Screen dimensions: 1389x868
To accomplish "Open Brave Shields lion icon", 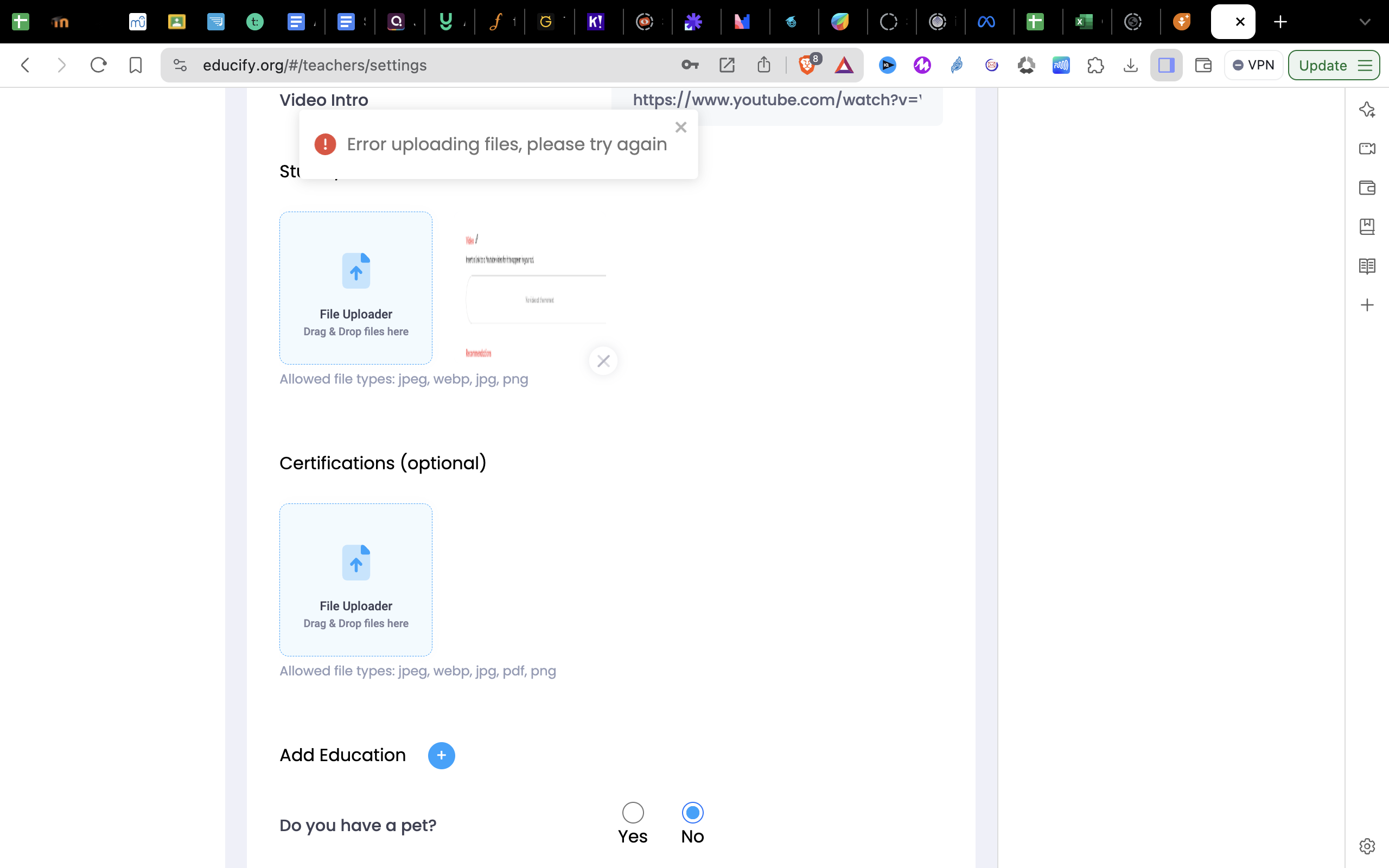I will click(x=806, y=66).
